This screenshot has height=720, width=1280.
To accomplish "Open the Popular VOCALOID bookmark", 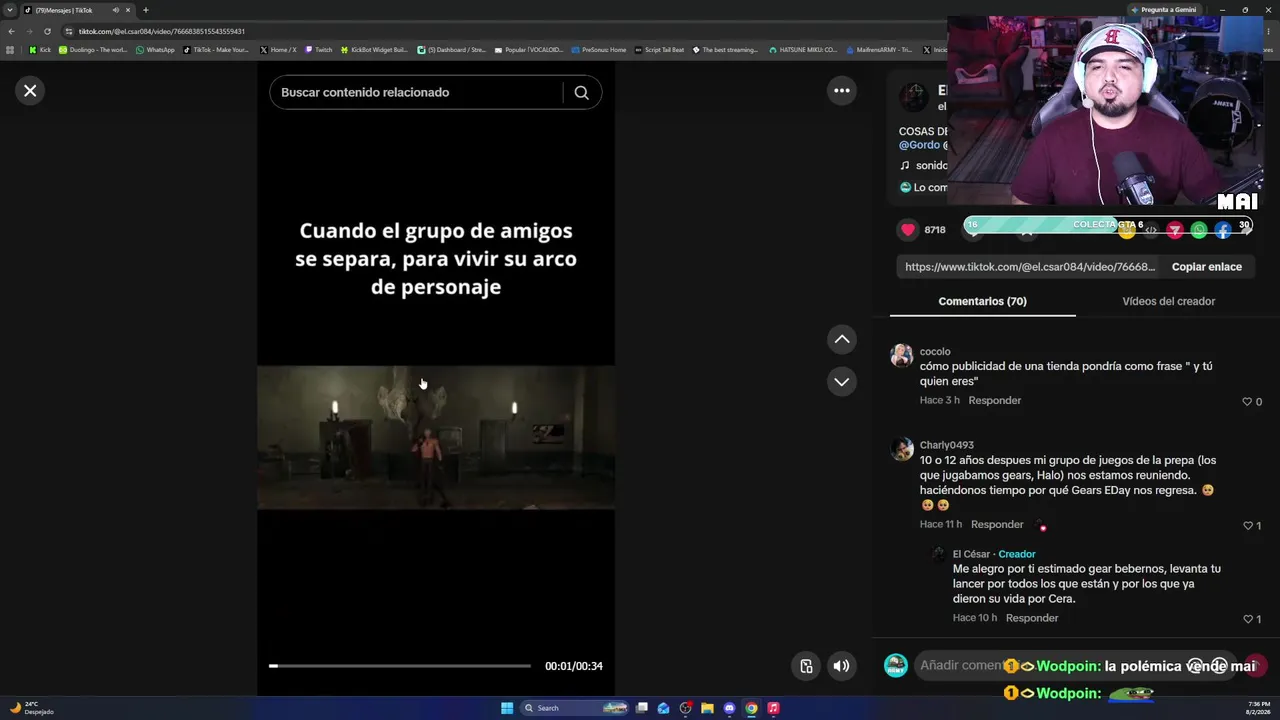I will click(529, 50).
